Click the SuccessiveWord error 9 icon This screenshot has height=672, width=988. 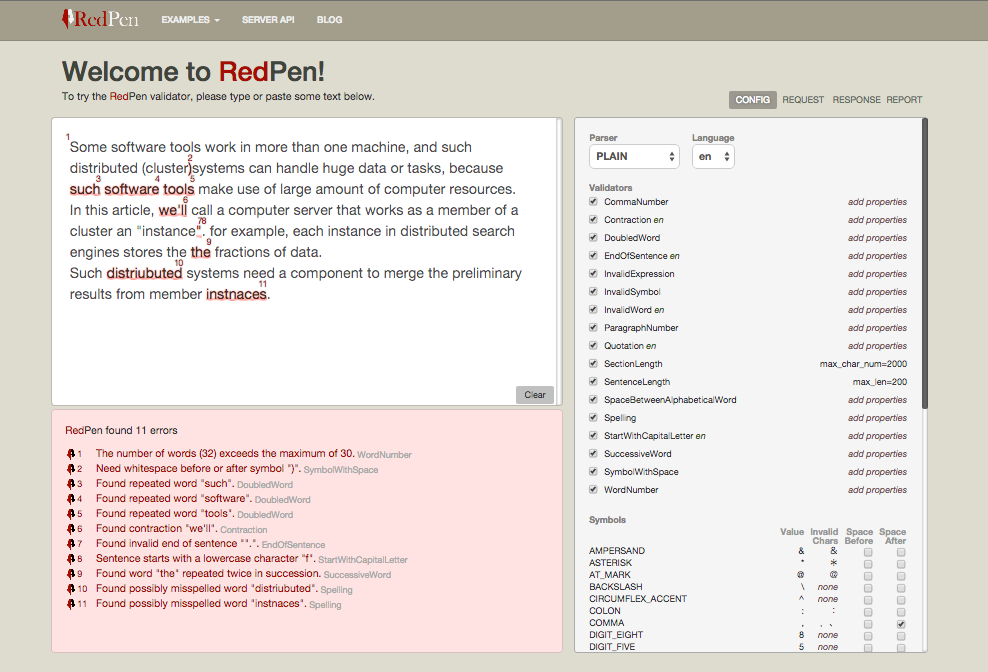[70, 574]
